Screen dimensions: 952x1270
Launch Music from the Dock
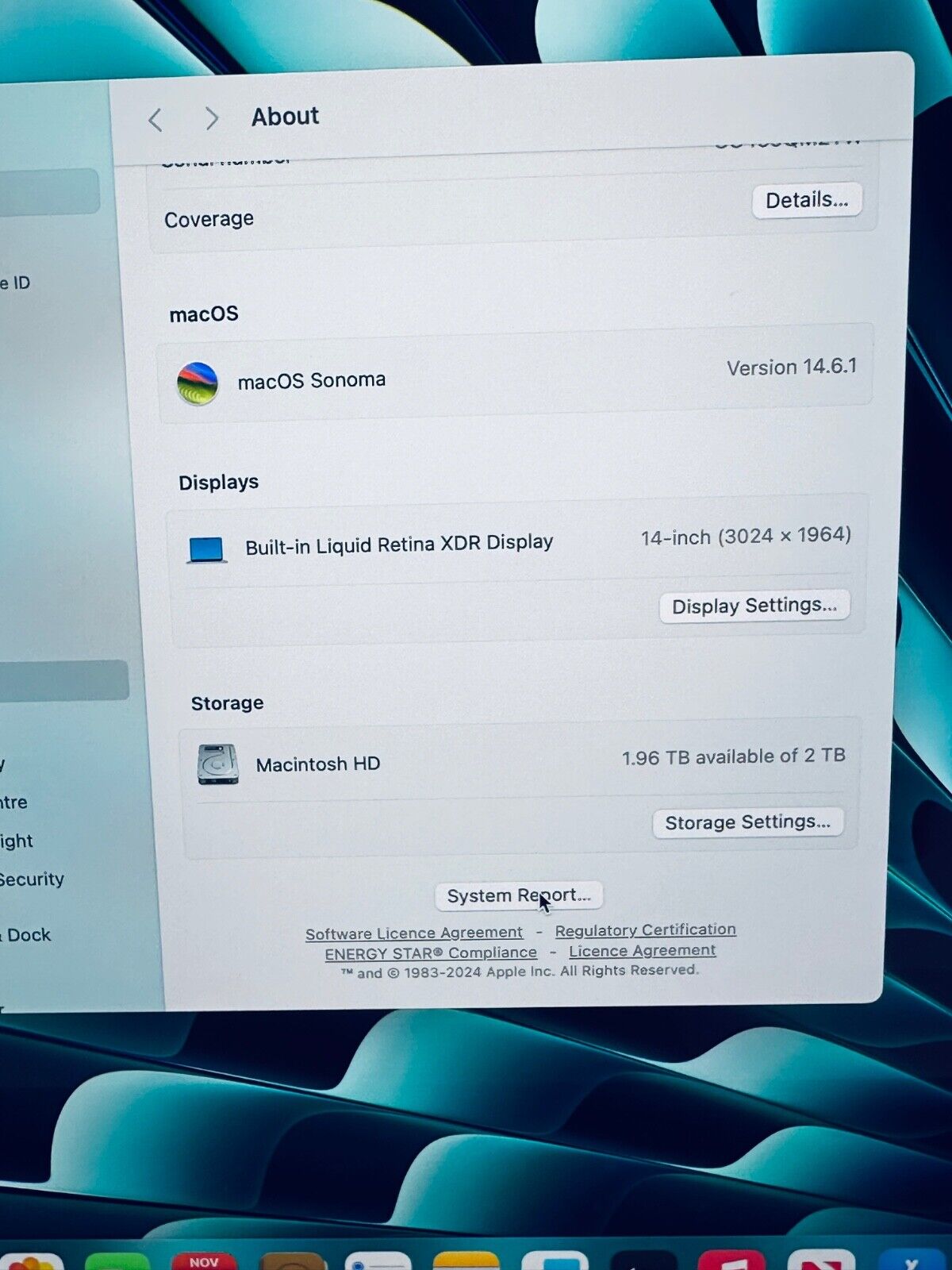tap(731, 1260)
